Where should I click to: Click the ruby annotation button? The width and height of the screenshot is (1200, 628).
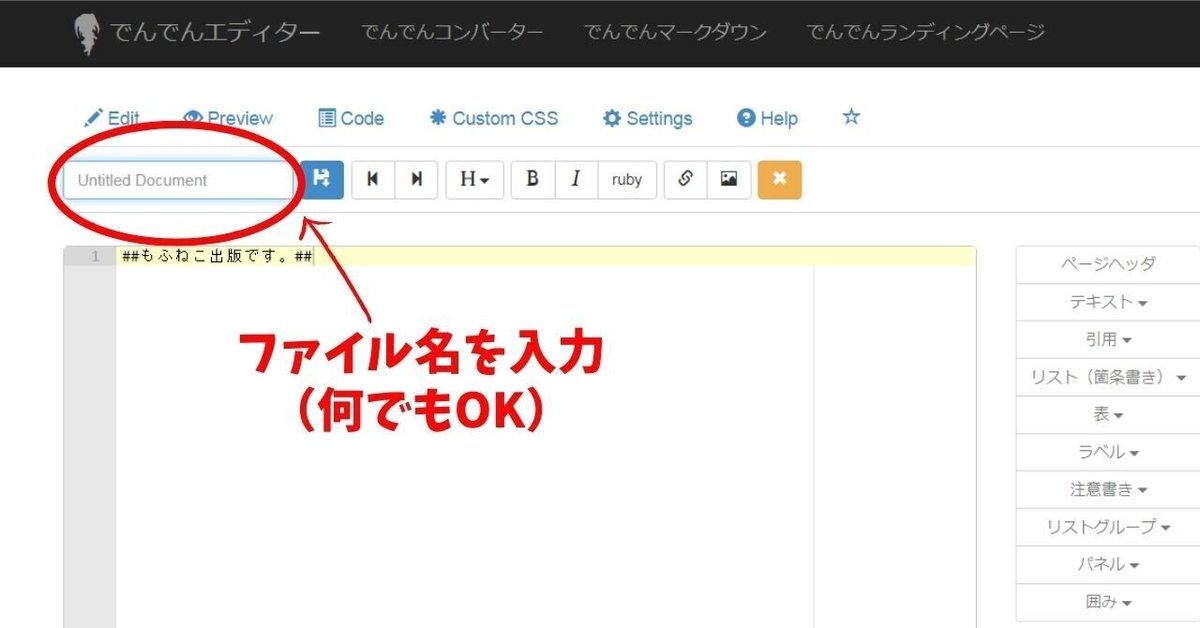(627, 180)
